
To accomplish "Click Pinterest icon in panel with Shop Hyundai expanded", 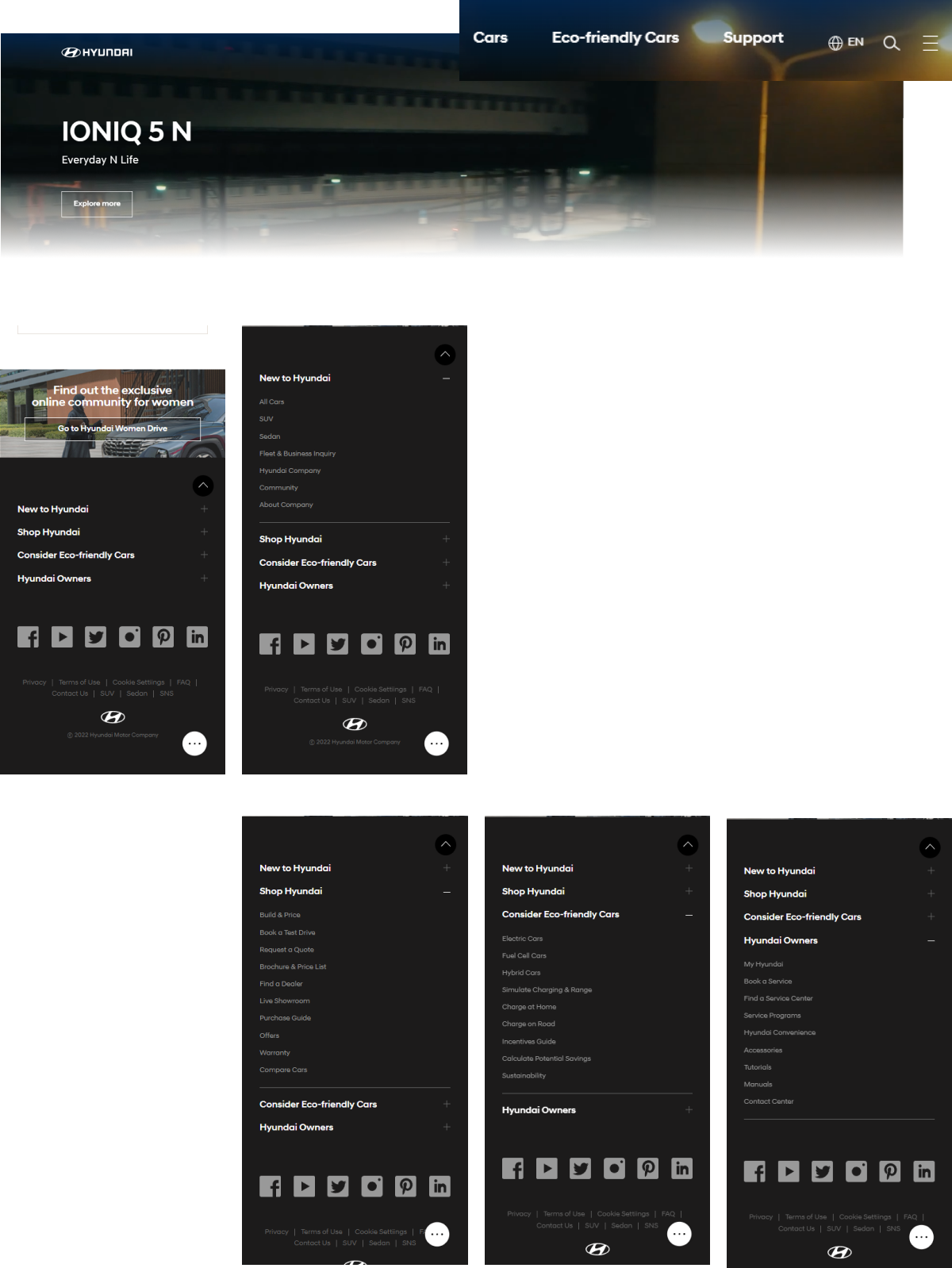I will point(405,1186).
